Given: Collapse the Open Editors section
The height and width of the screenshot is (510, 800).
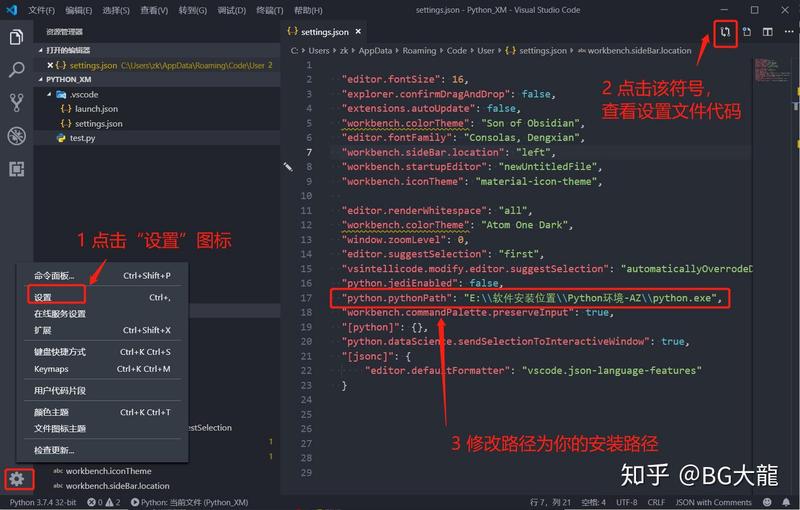Looking at the screenshot, I should (x=41, y=50).
